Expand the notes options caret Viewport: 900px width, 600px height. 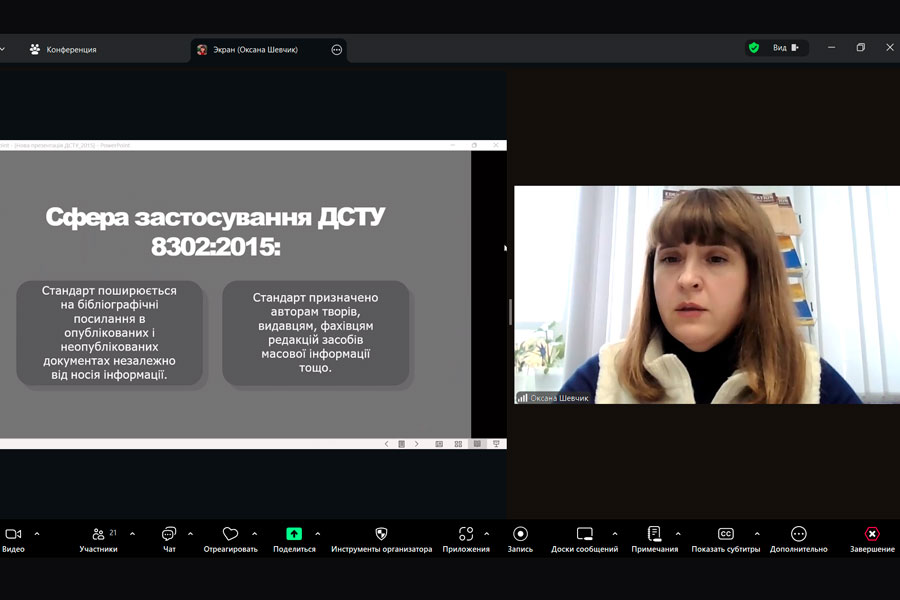point(678,534)
